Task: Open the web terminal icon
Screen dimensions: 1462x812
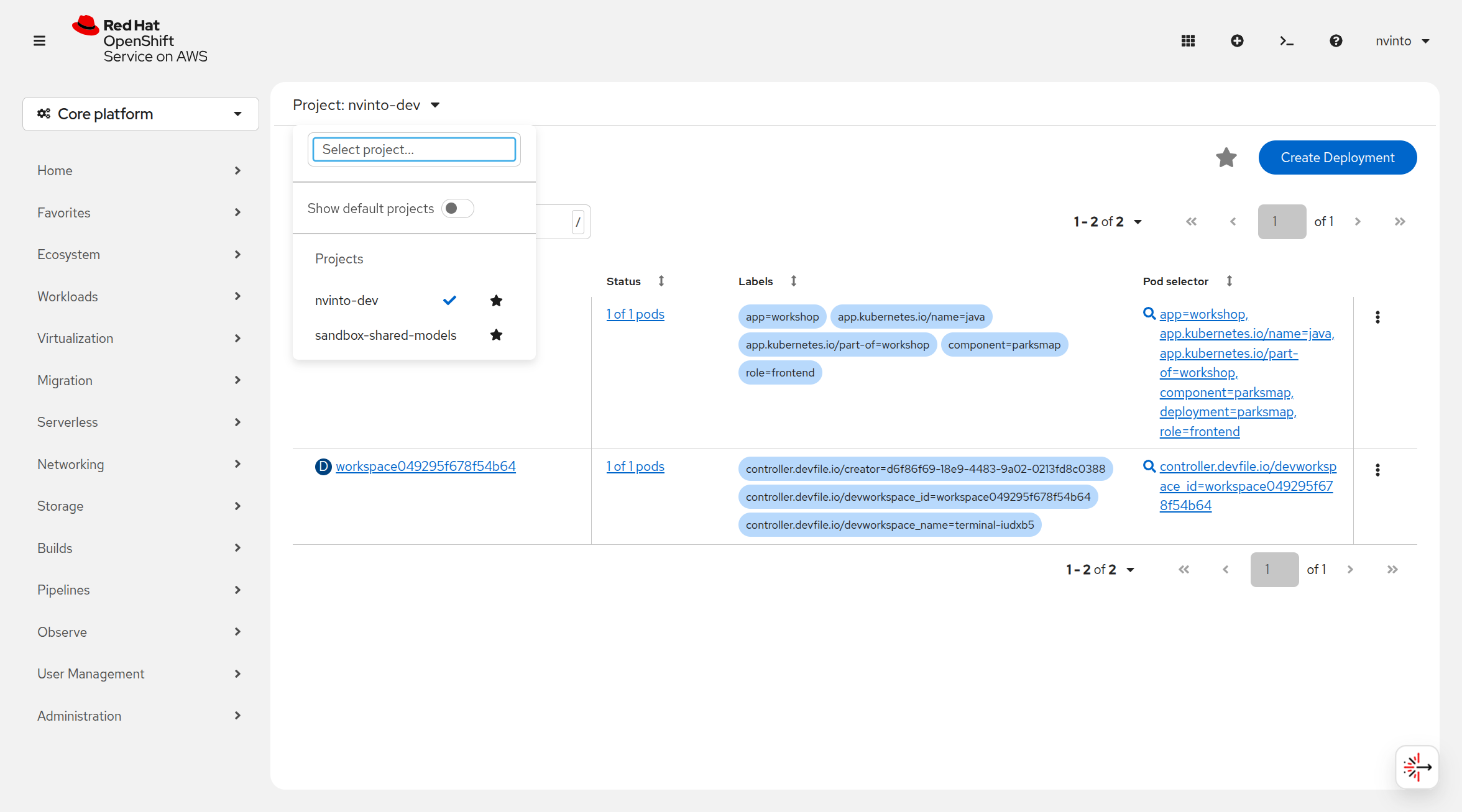Action: pyautogui.click(x=1287, y=41)
